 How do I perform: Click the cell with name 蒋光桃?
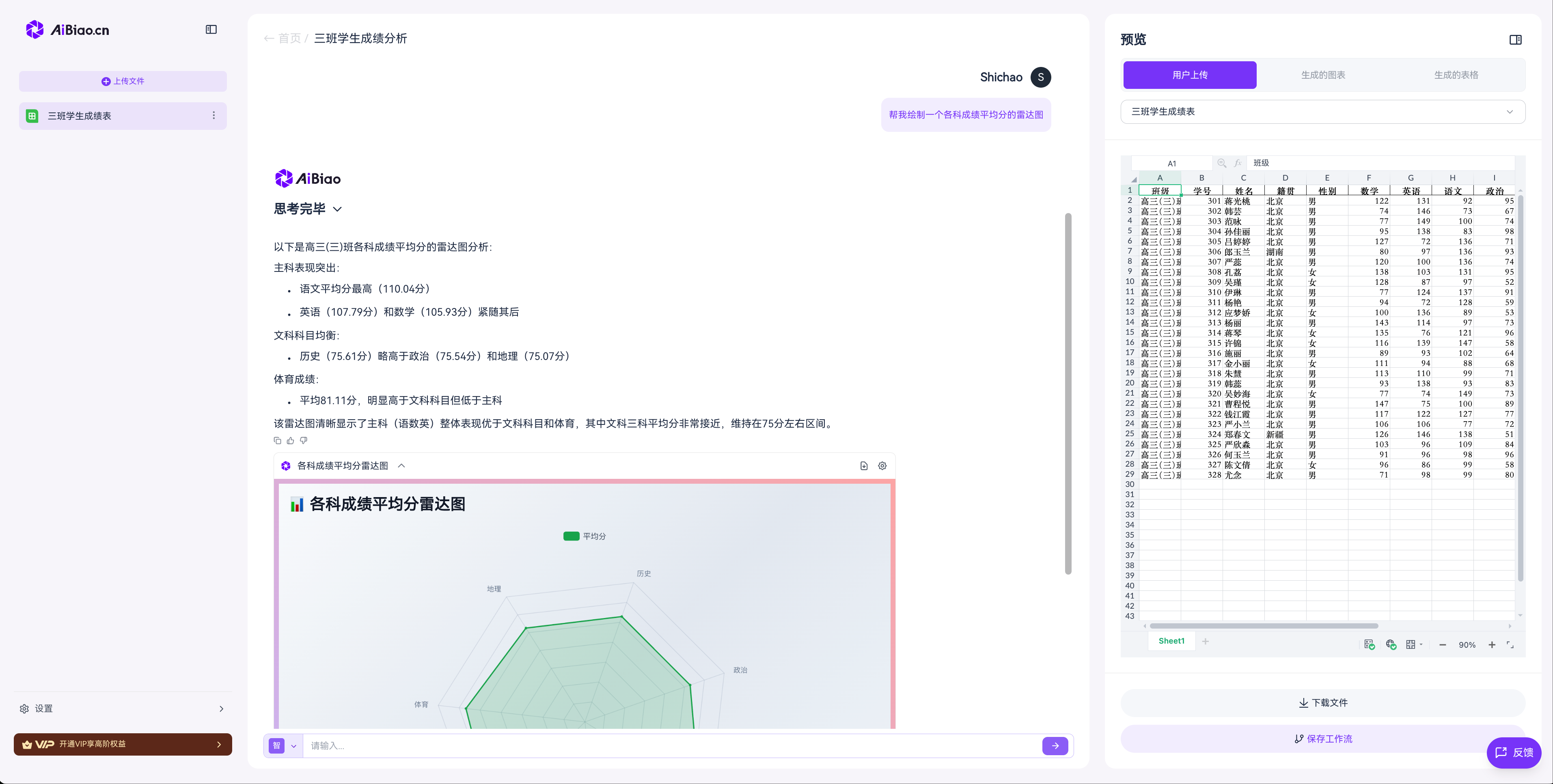pos(1243,201)
